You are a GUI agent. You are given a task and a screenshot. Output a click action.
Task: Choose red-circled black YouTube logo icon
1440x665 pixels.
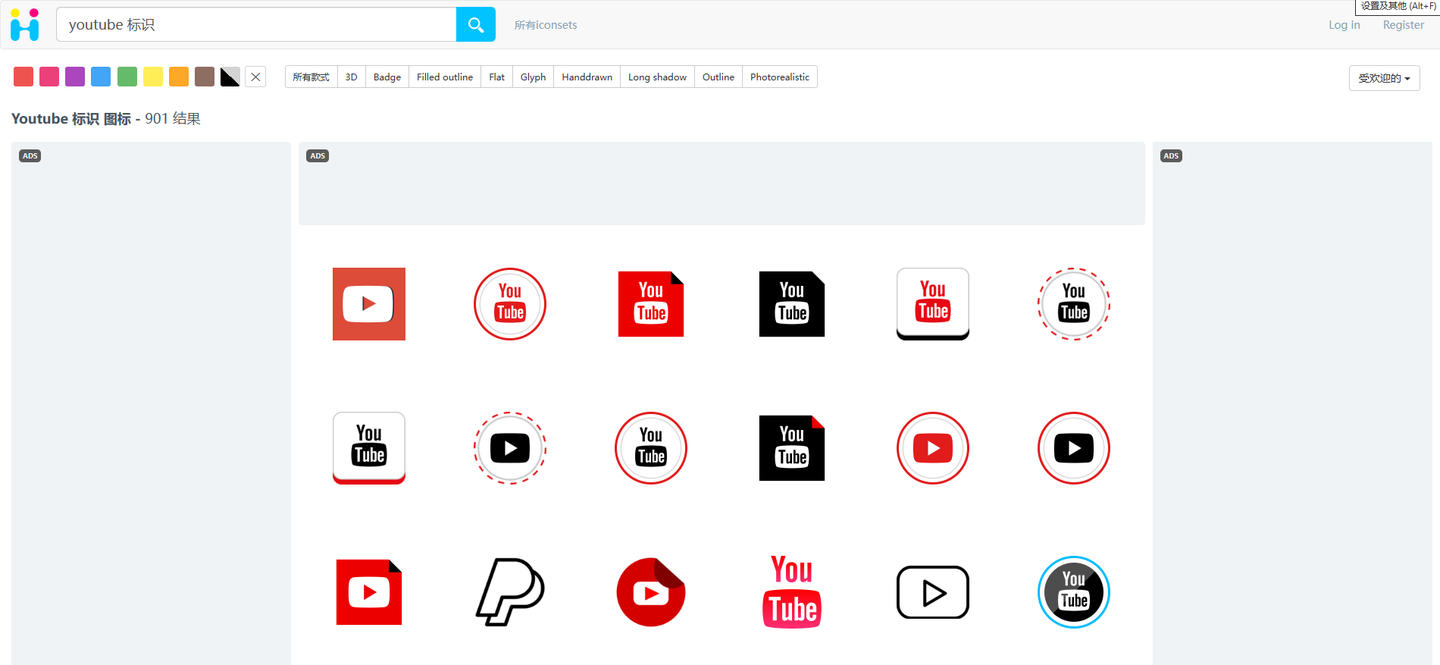[651, 448]
